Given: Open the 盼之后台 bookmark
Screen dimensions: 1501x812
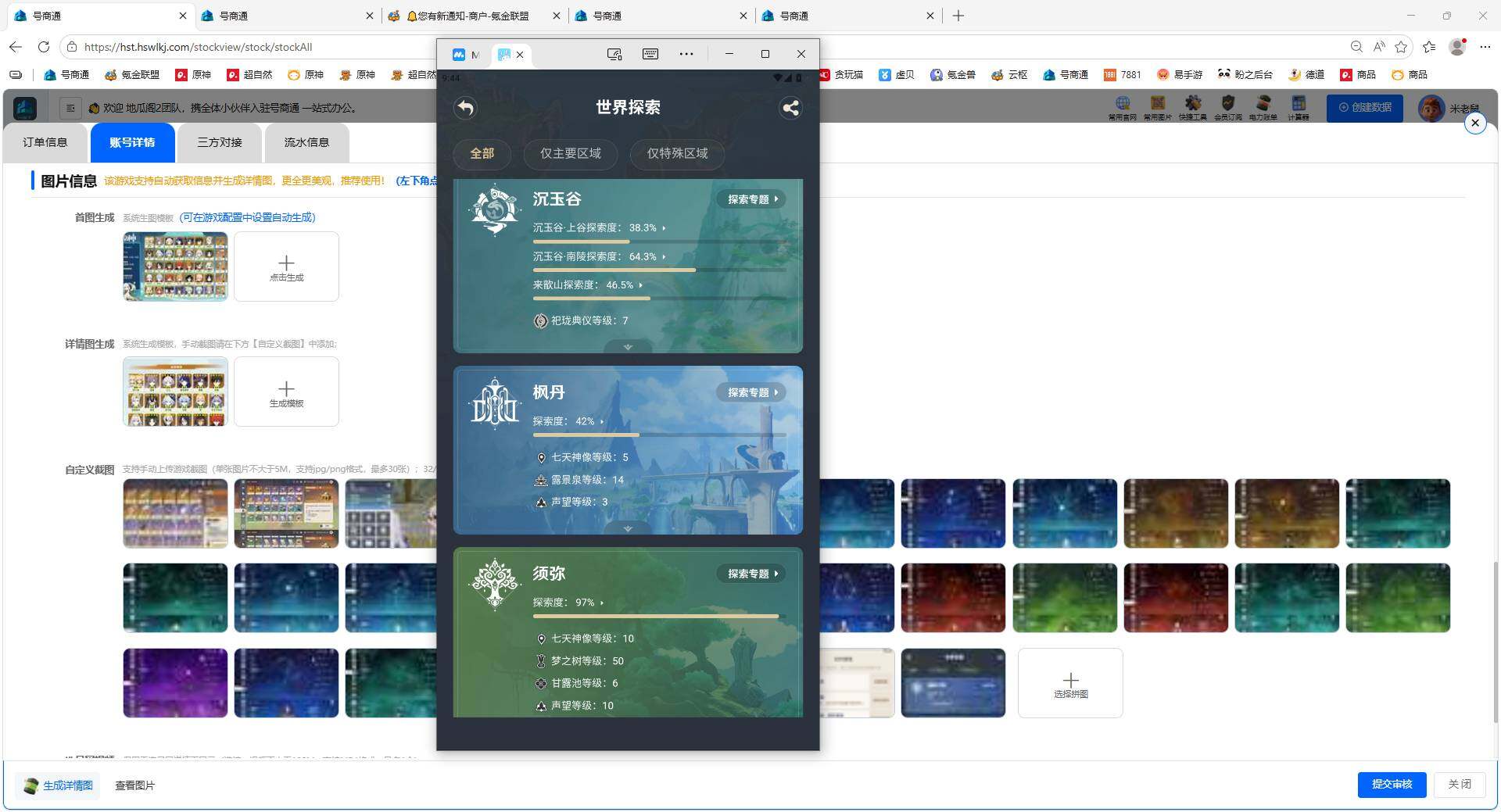Looking at the screenshot, I should [x=1245, y=75].
